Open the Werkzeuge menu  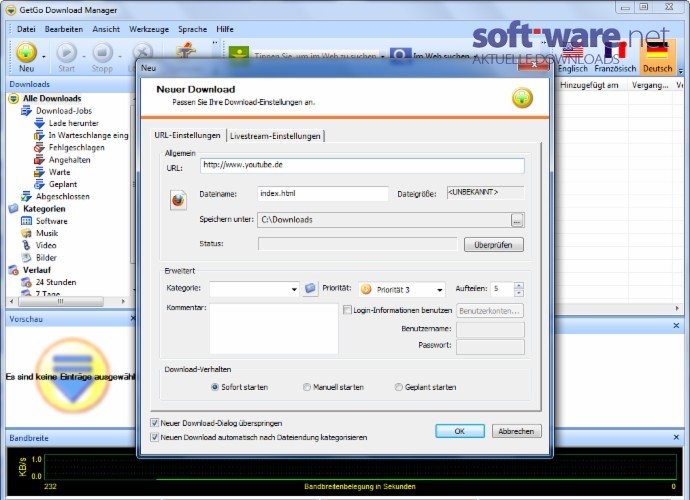(x=149, y=29)
